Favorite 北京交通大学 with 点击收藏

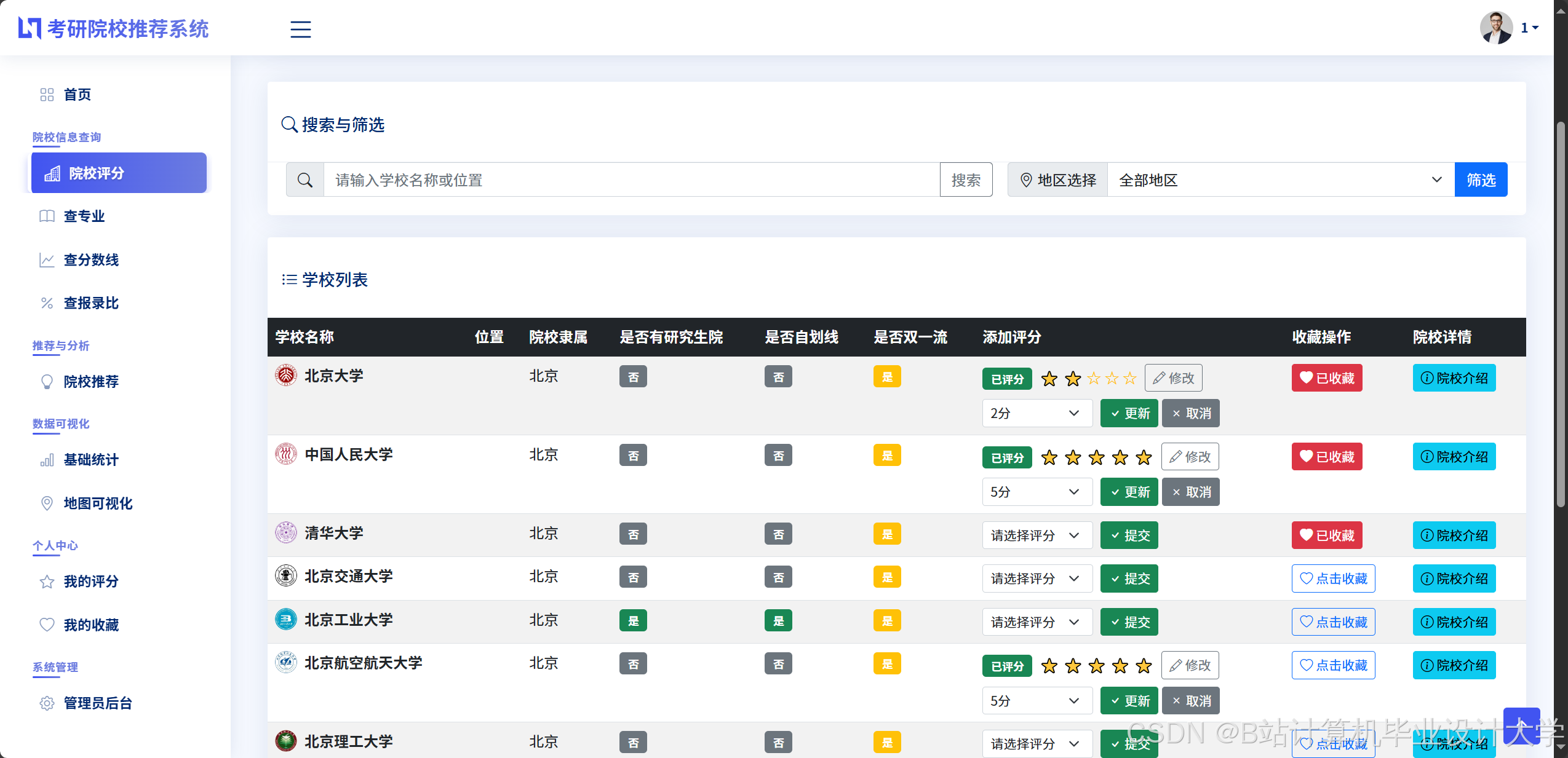click(x=1332, y=578)
